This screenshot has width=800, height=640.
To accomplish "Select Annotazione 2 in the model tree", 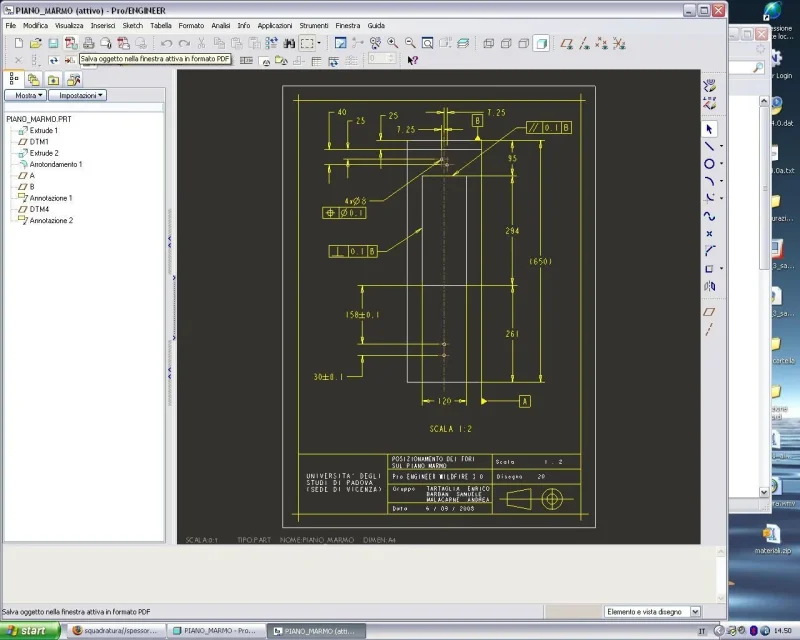I will [46, 220].
